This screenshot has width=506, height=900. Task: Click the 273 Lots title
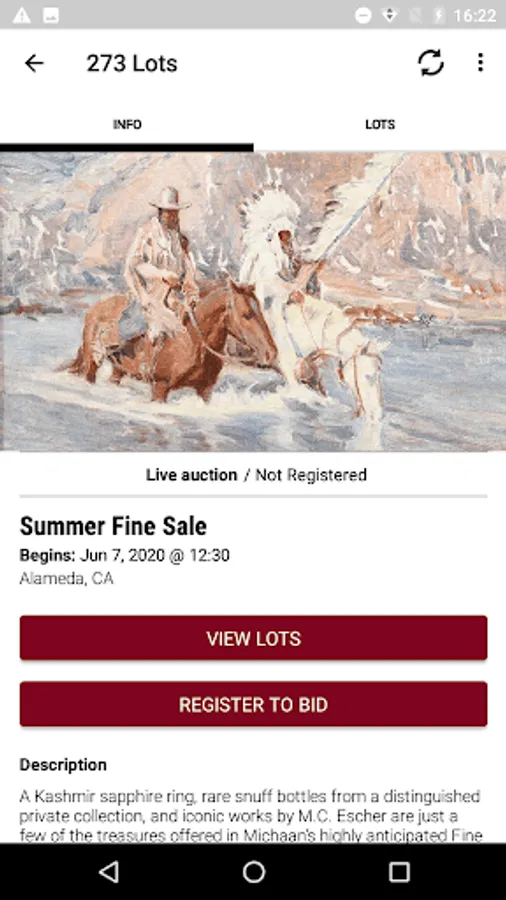point(132,63)
